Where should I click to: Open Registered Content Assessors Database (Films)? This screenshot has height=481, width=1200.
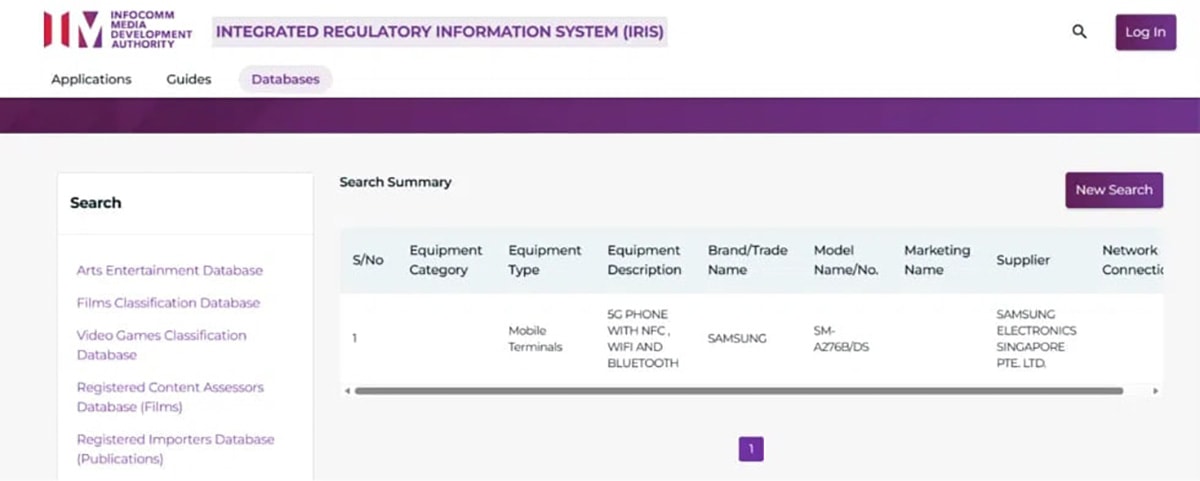pyautogui.click(x=170, y=397)
